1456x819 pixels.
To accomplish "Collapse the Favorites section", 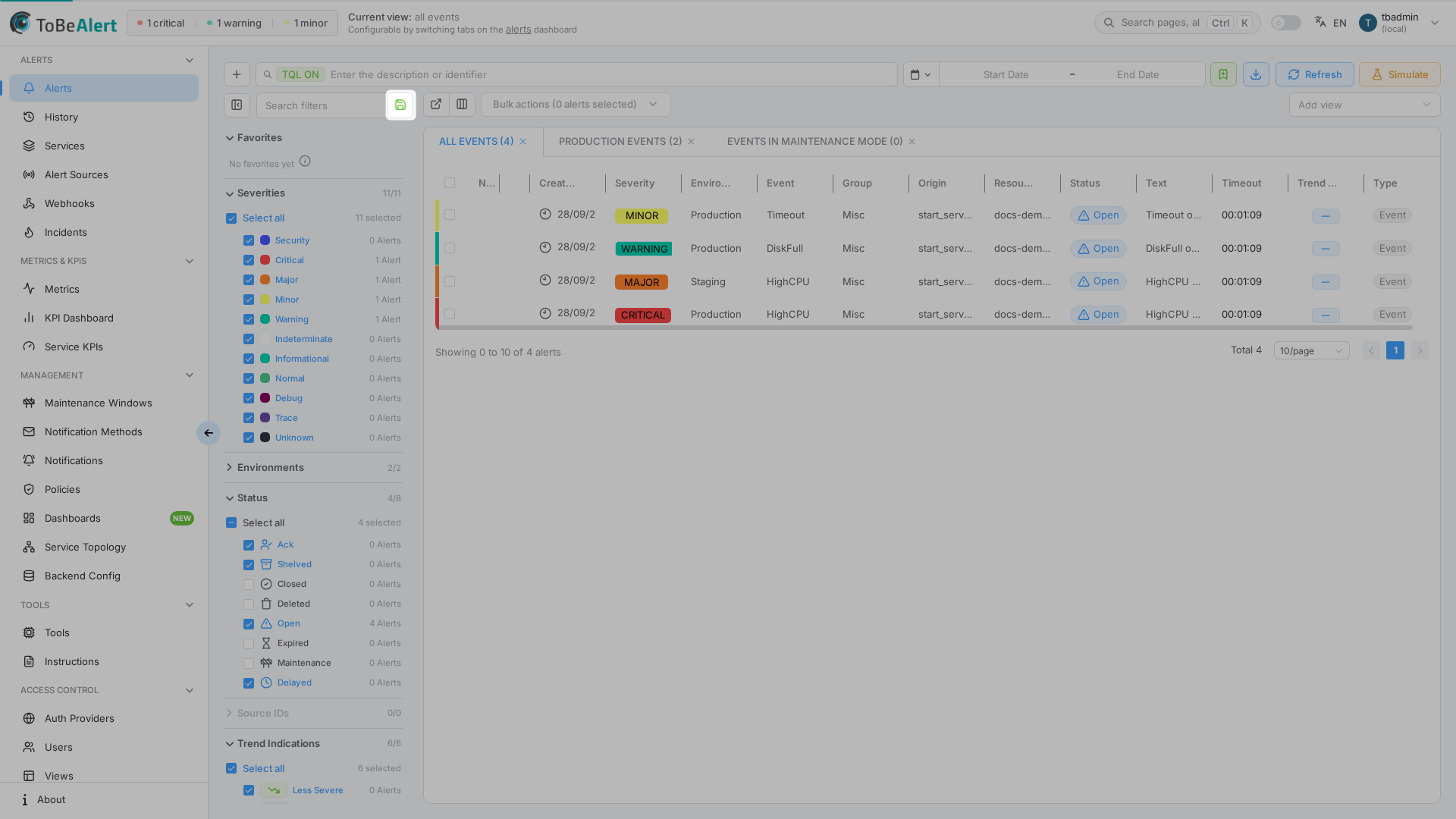I will (313, 138).
